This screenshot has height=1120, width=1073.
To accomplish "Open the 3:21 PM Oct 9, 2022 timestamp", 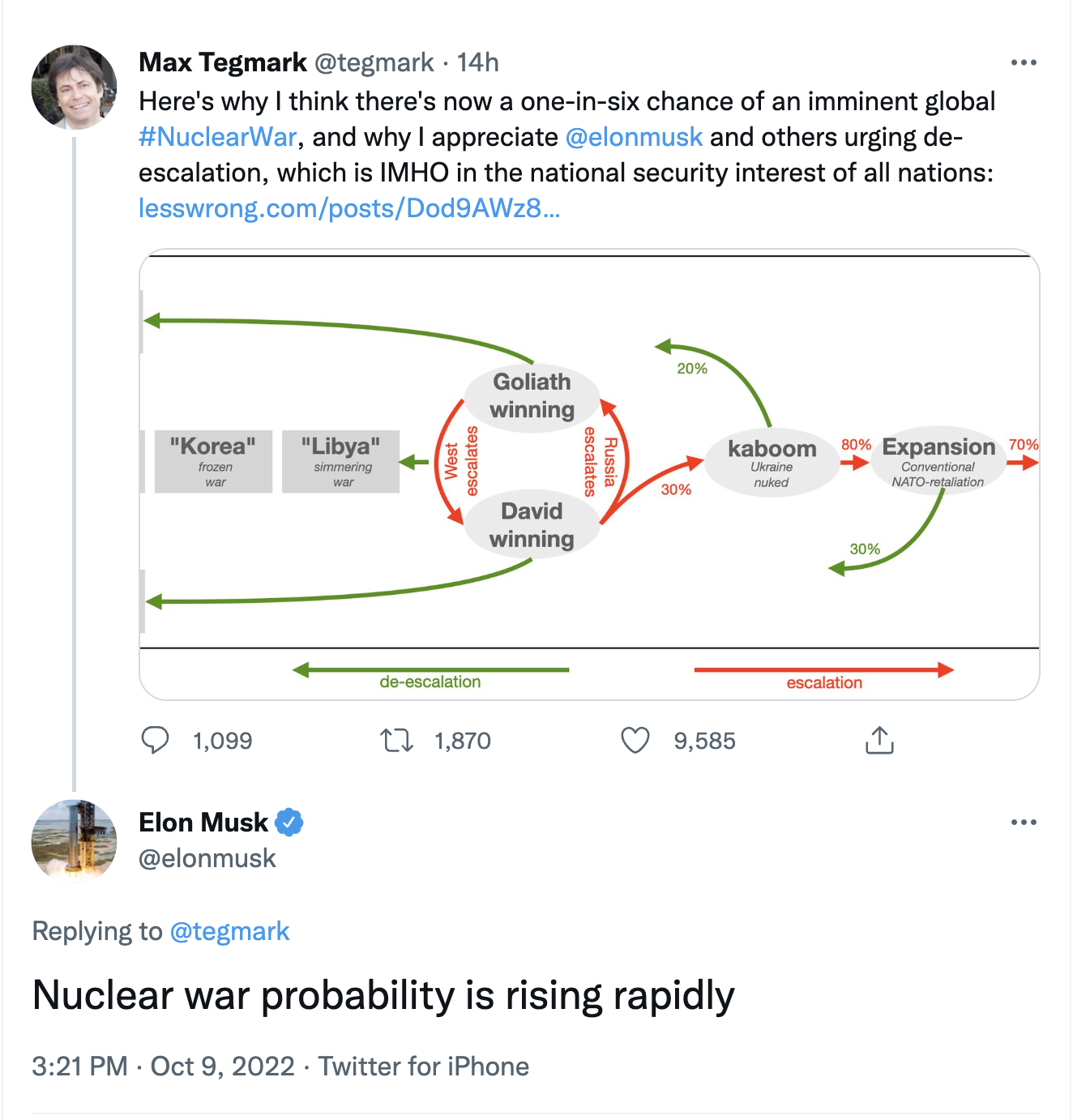I will click(163, 1066).
